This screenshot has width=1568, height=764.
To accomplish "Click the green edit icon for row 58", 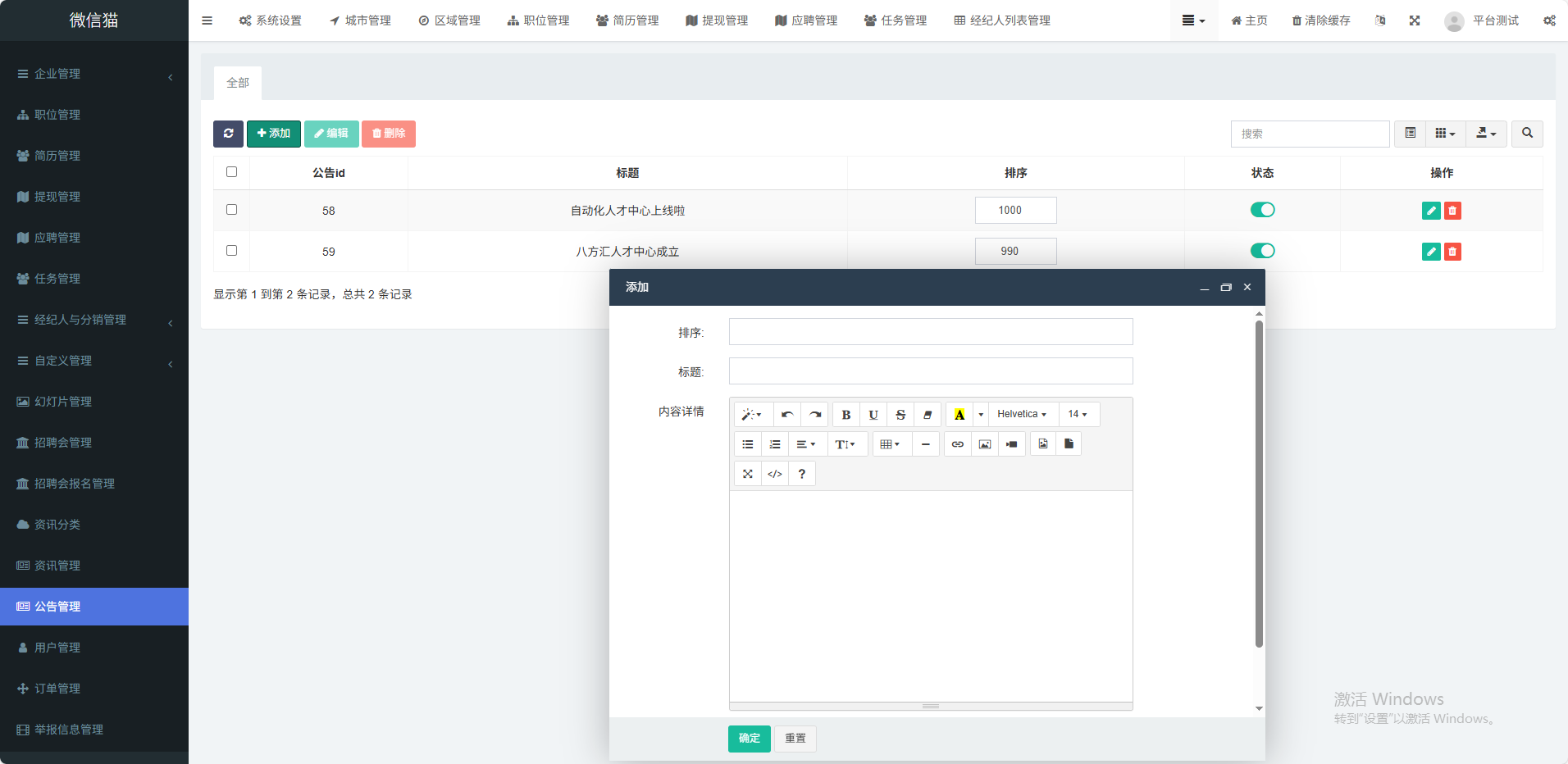I will point(1431,211).
